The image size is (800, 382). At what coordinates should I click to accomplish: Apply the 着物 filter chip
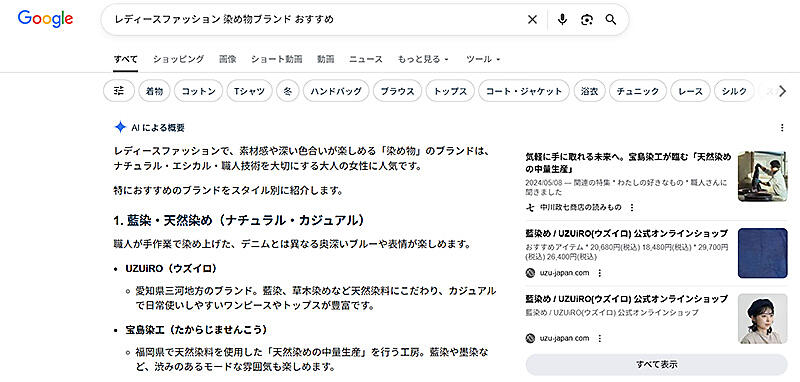pyautogui.click(x=154, y=91)
